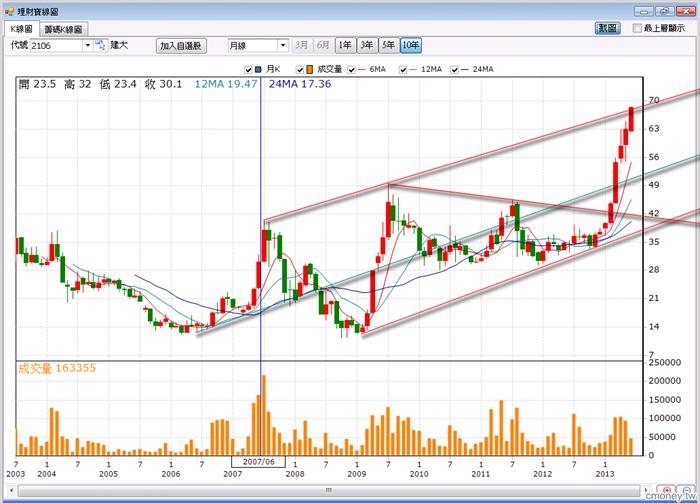
Task: Click the horizontal chart scrollbar thumb
Action: click(329, 491)
